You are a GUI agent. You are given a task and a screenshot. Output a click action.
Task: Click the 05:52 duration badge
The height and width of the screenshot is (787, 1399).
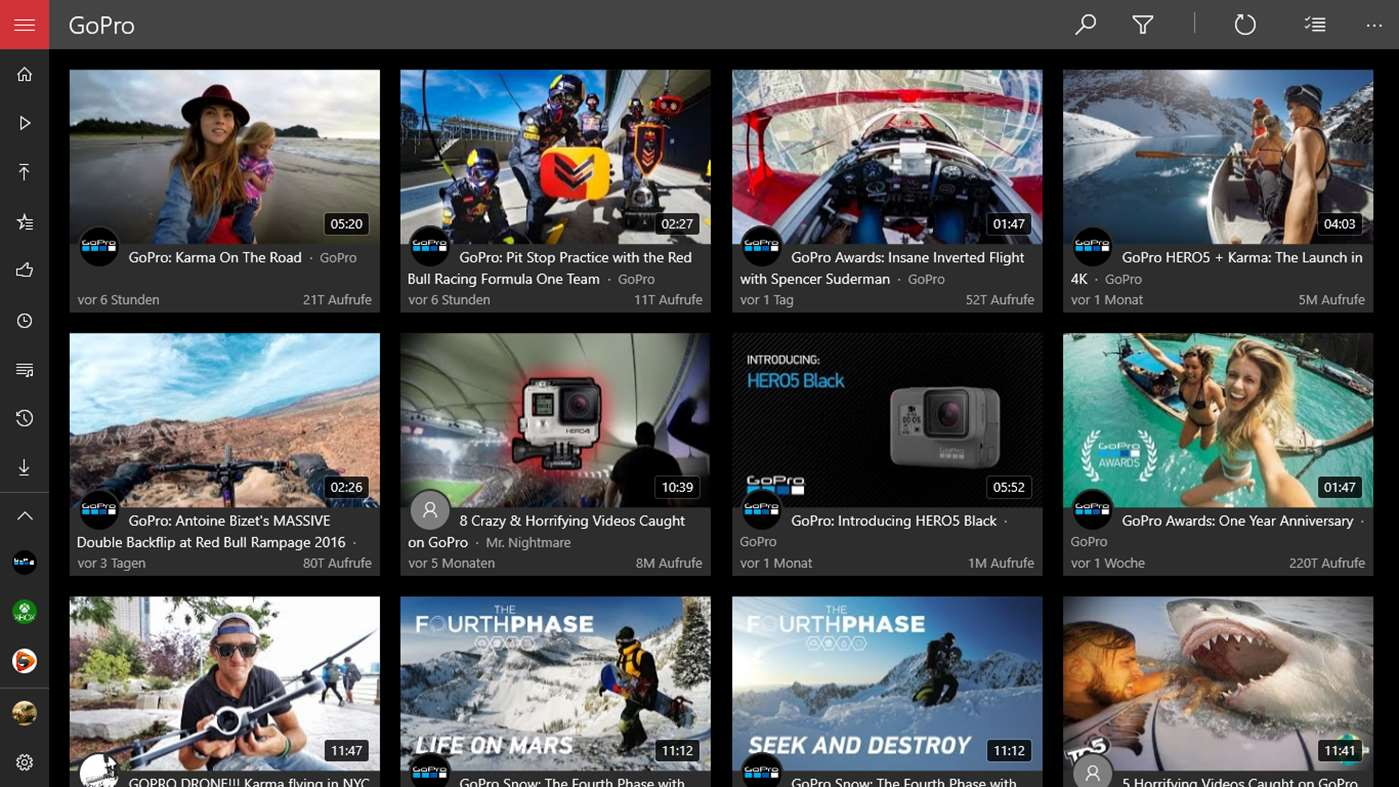(1008, 488)
